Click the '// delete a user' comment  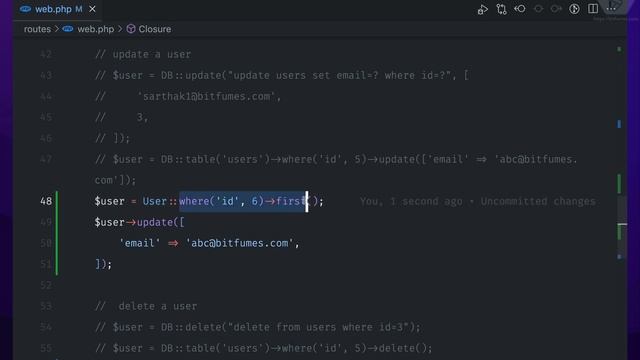(146, 306)
